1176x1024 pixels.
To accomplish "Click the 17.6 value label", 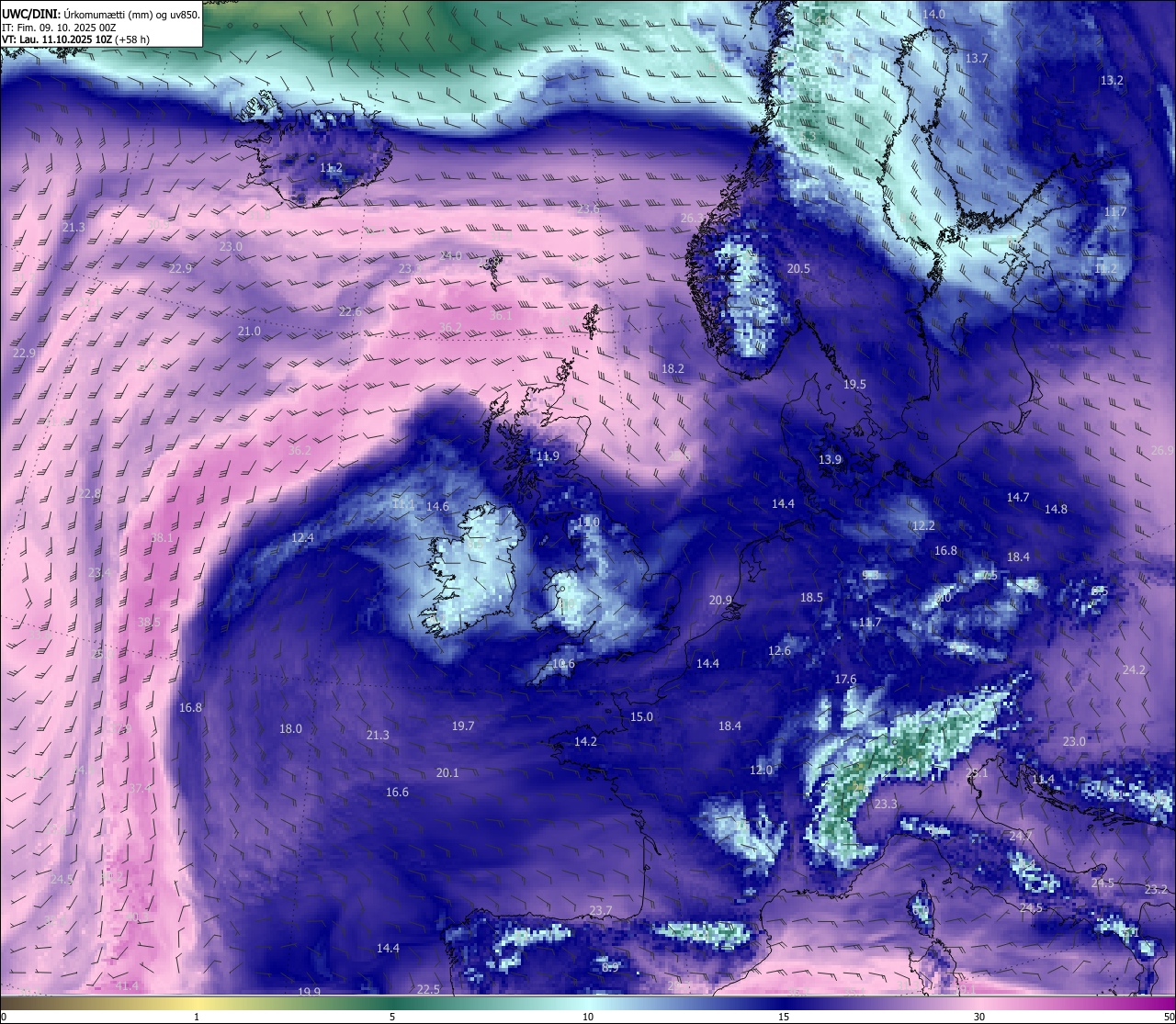I will click(845, 679).
